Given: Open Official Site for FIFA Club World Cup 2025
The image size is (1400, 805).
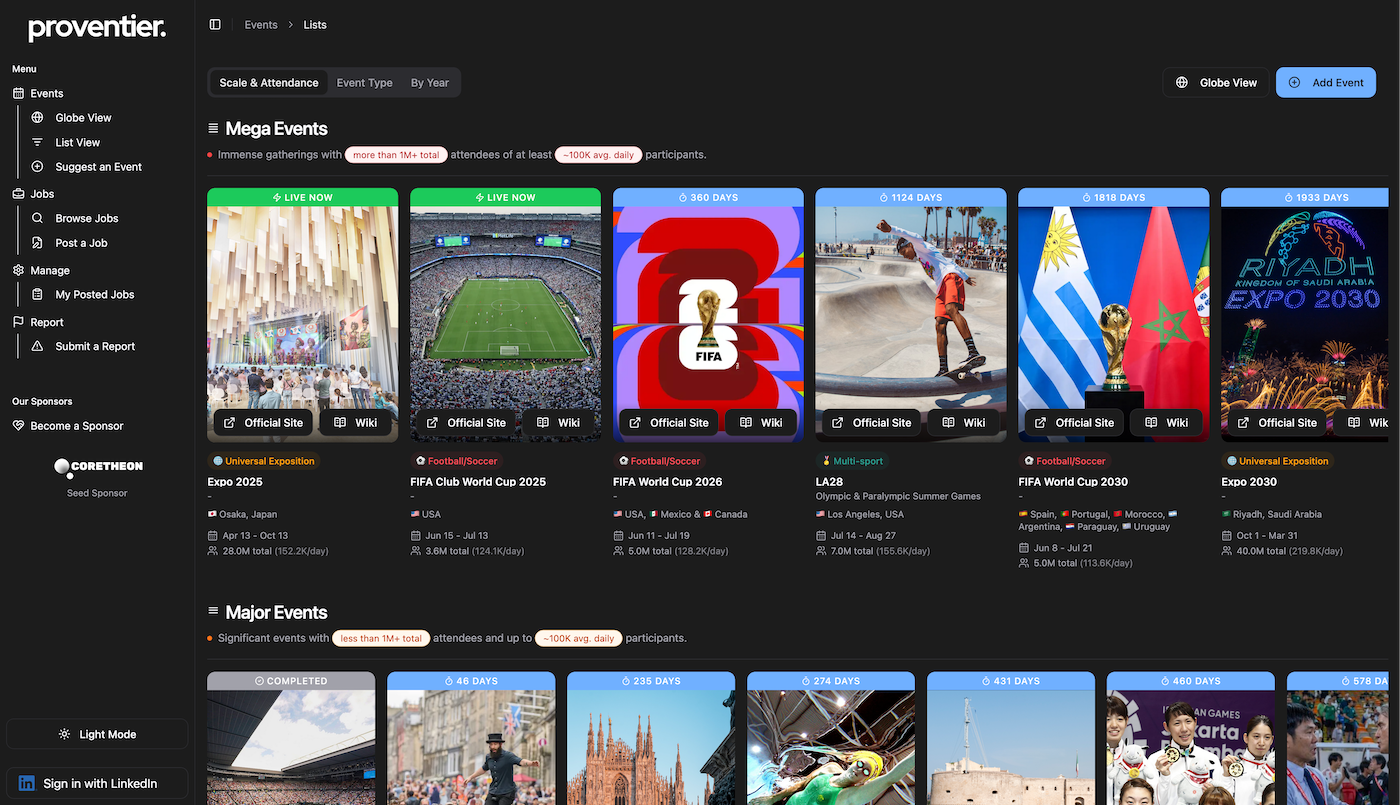Looking at the screenshot, I should tap(465, 423).
